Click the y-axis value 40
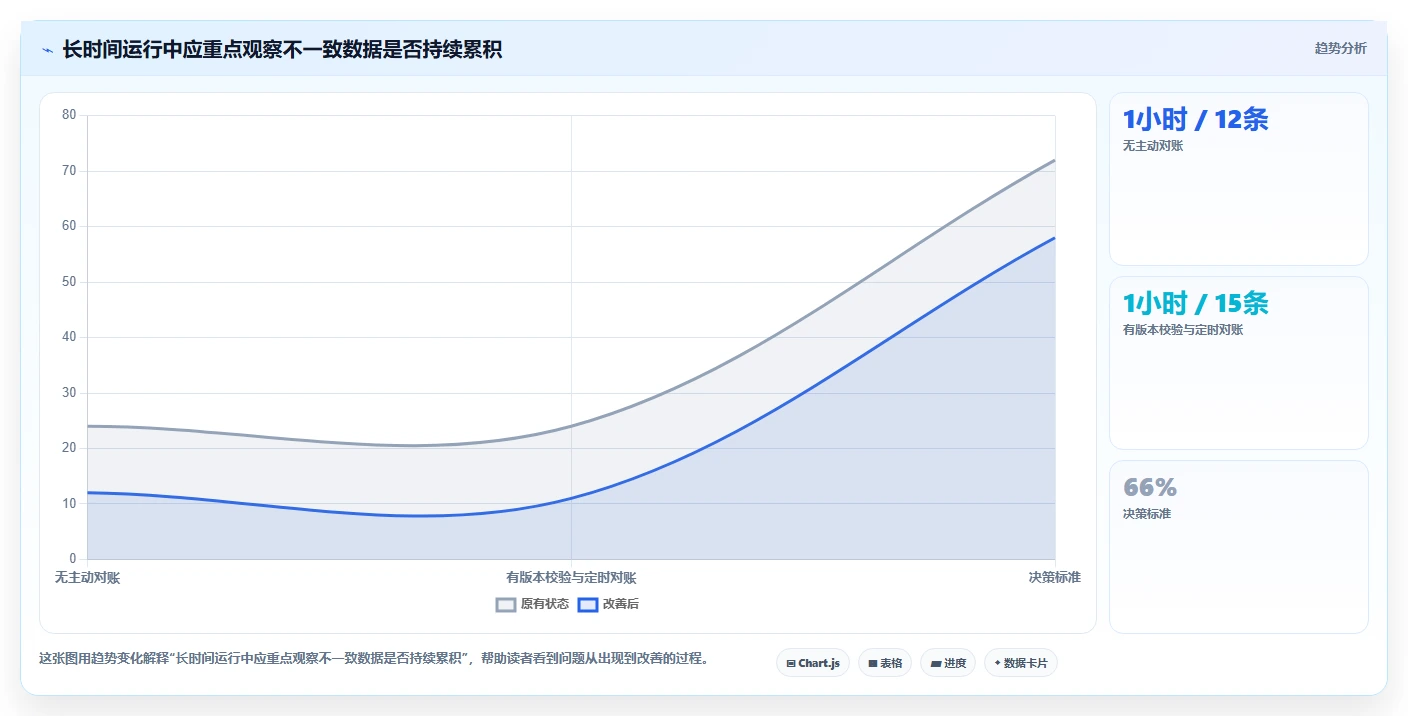 tap(69, 337)
